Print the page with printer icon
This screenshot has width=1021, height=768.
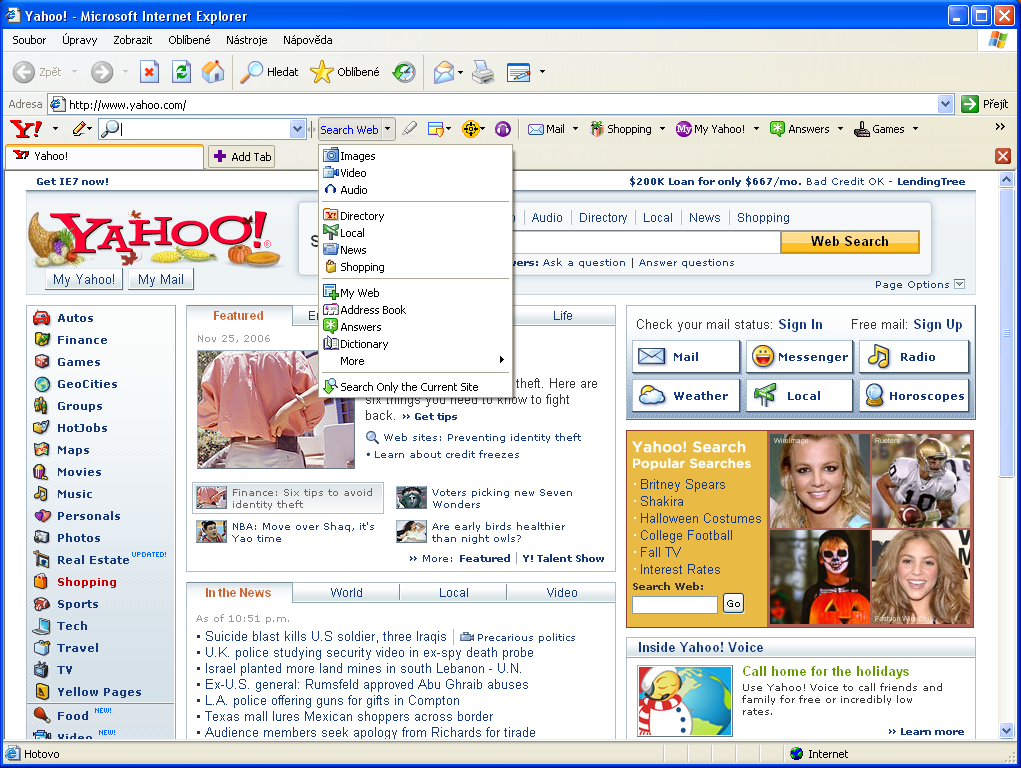483,72
